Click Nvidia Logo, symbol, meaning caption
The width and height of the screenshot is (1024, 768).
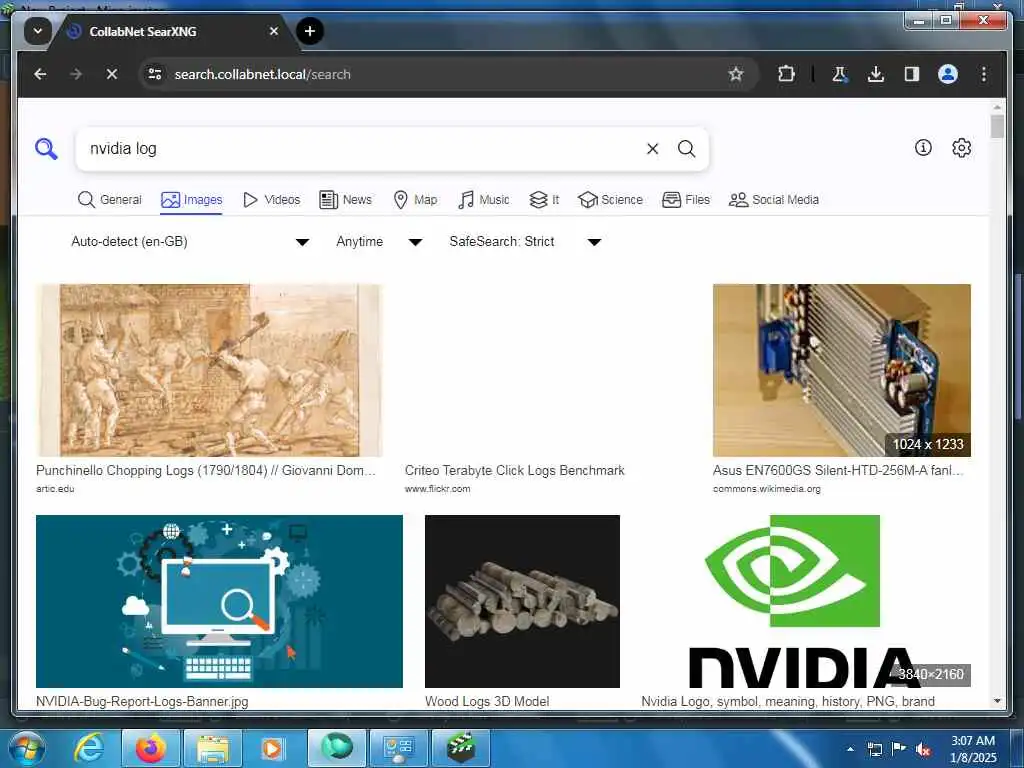788,701
